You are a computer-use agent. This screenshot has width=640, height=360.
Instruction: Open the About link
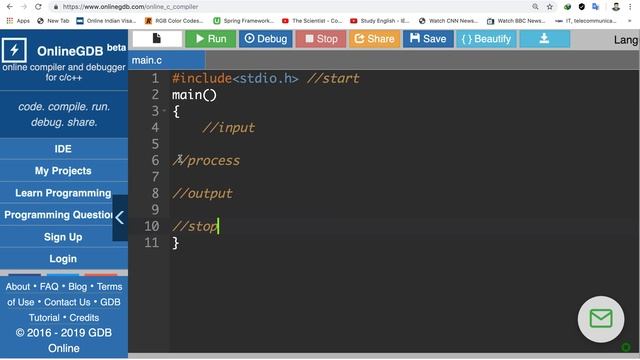[x=18, y=287]
